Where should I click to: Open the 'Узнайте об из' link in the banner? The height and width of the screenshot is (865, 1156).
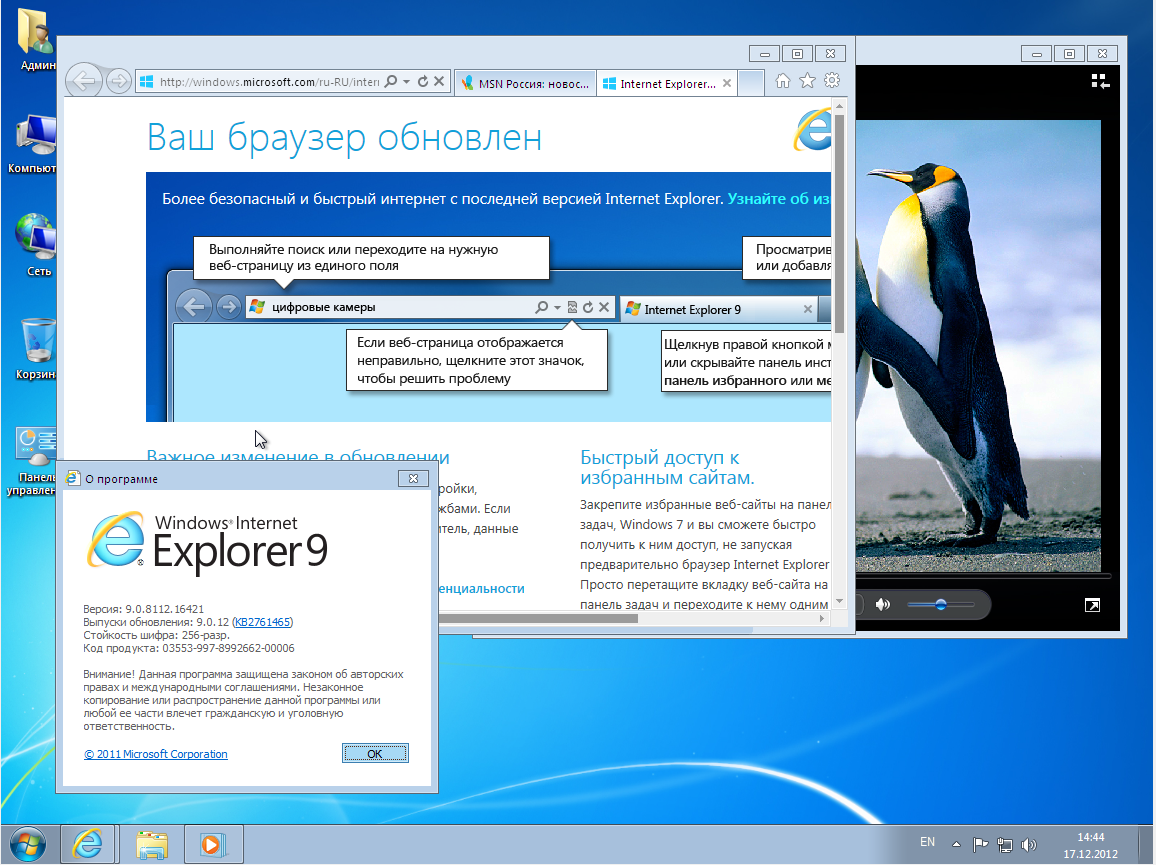tap(779, 198)
